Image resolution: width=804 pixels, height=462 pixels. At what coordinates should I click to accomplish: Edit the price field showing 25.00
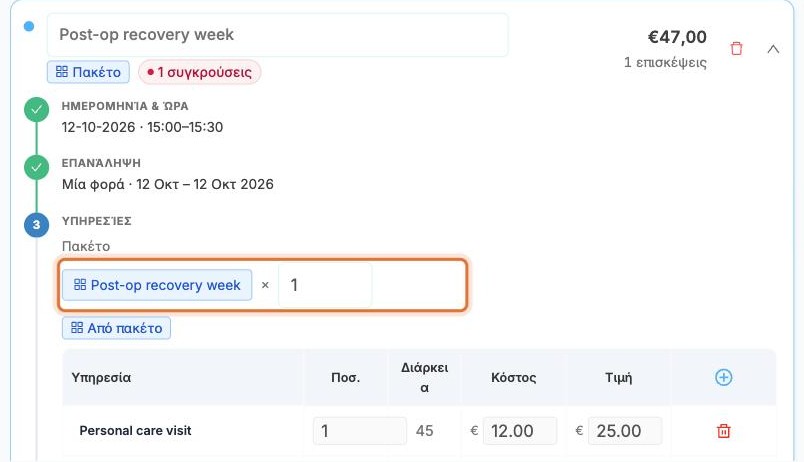(625, 431)
